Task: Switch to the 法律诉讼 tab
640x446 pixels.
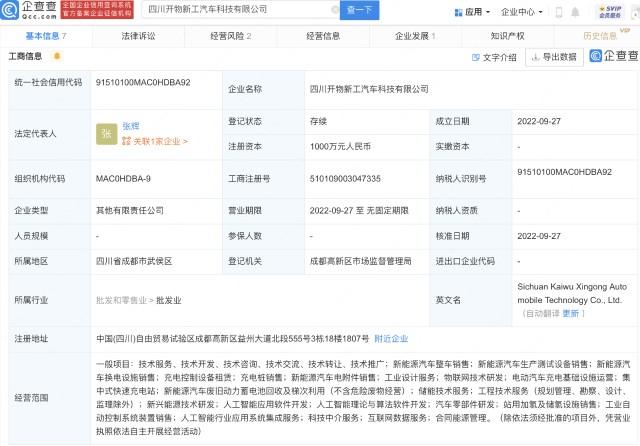Action: [x=138, y=36]
